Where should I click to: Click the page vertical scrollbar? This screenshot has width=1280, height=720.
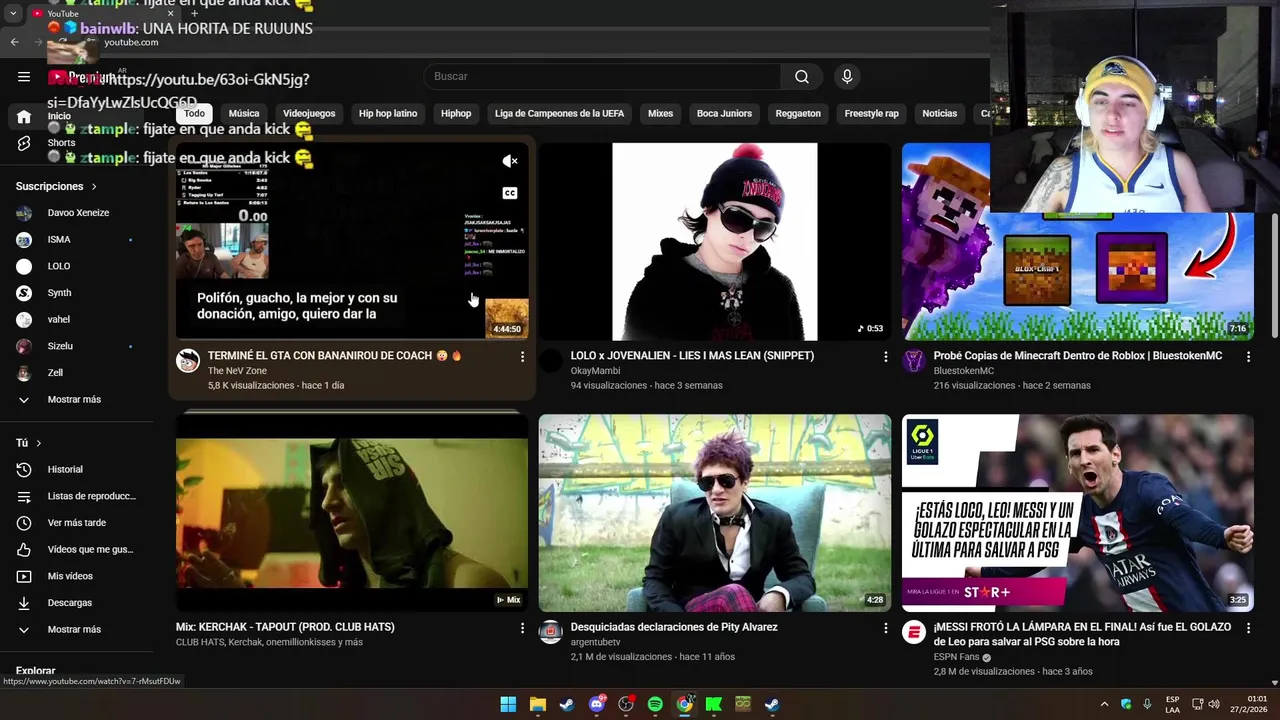[1274, 276]
